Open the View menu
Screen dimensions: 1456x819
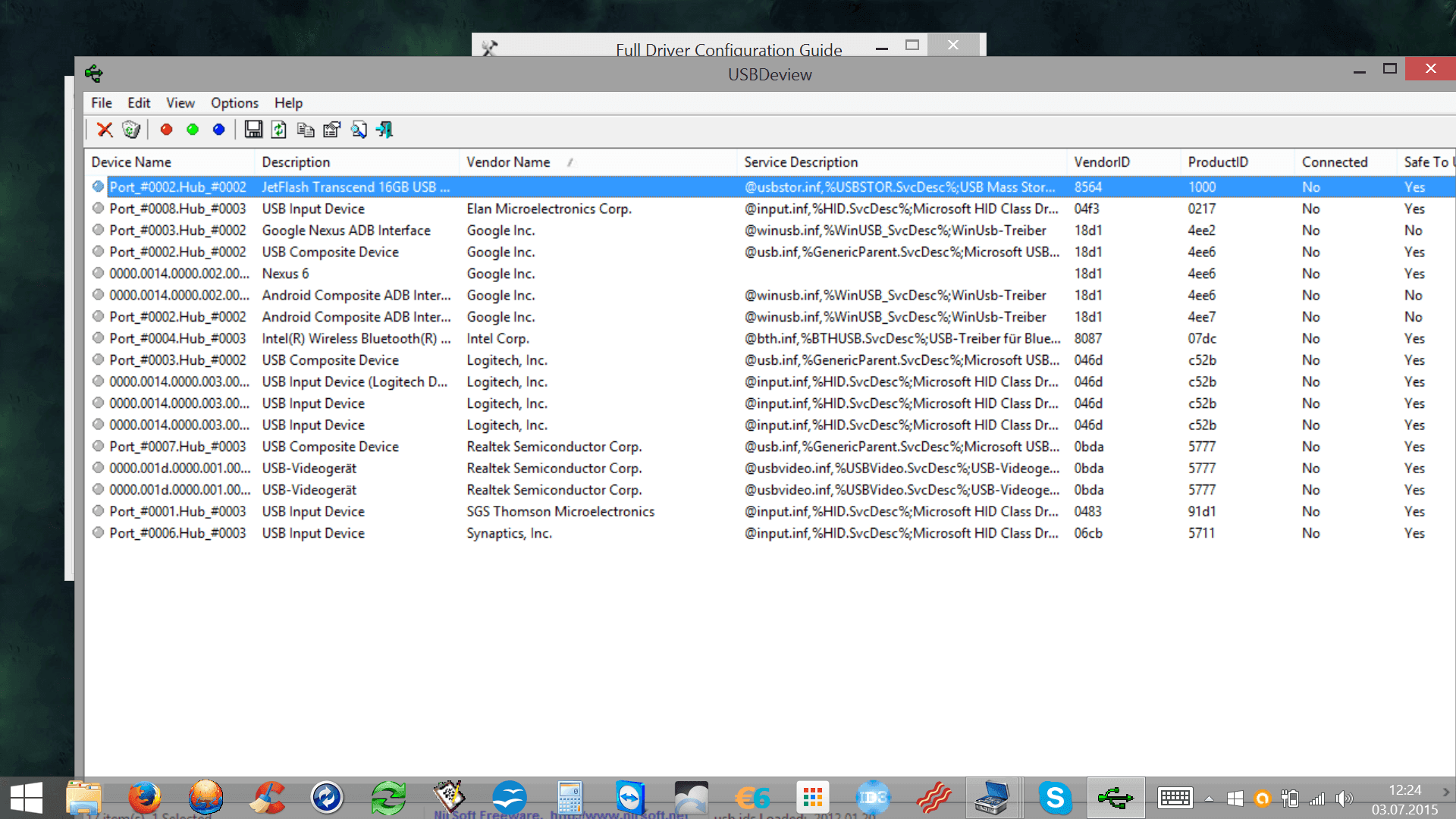click(x=180, y=102)
